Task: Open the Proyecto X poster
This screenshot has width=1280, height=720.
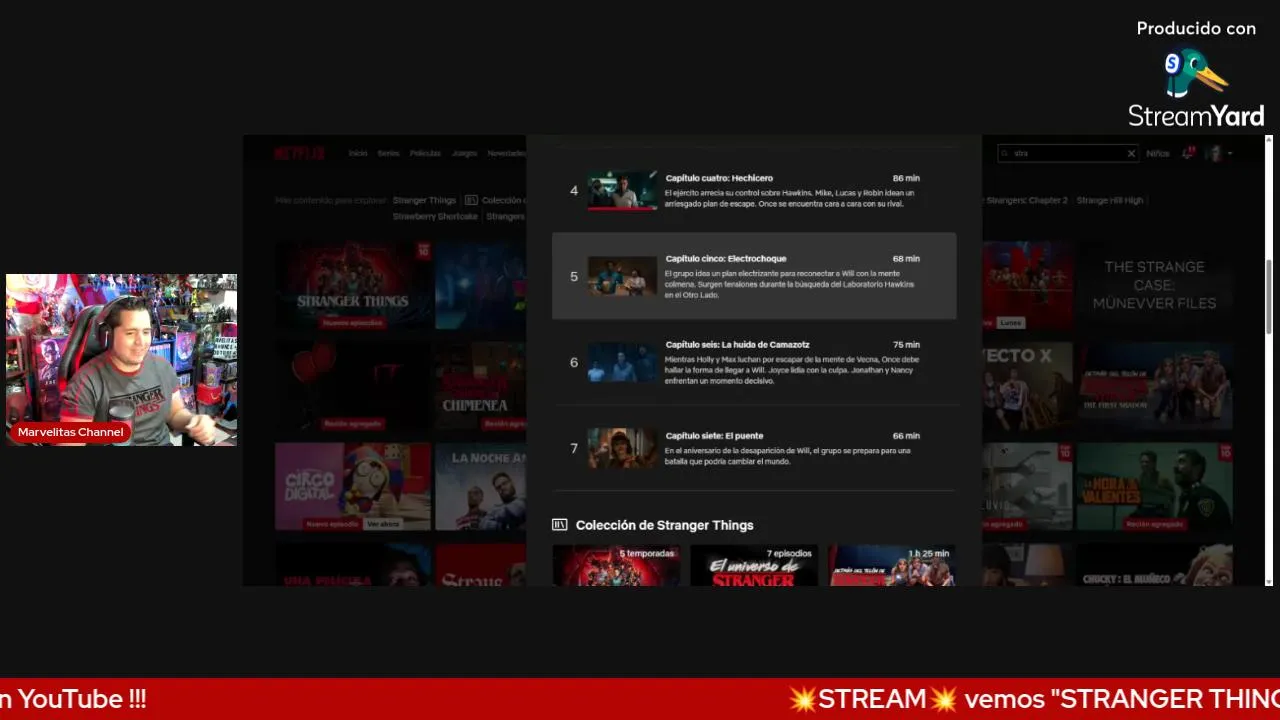Action: (1027, 386)
